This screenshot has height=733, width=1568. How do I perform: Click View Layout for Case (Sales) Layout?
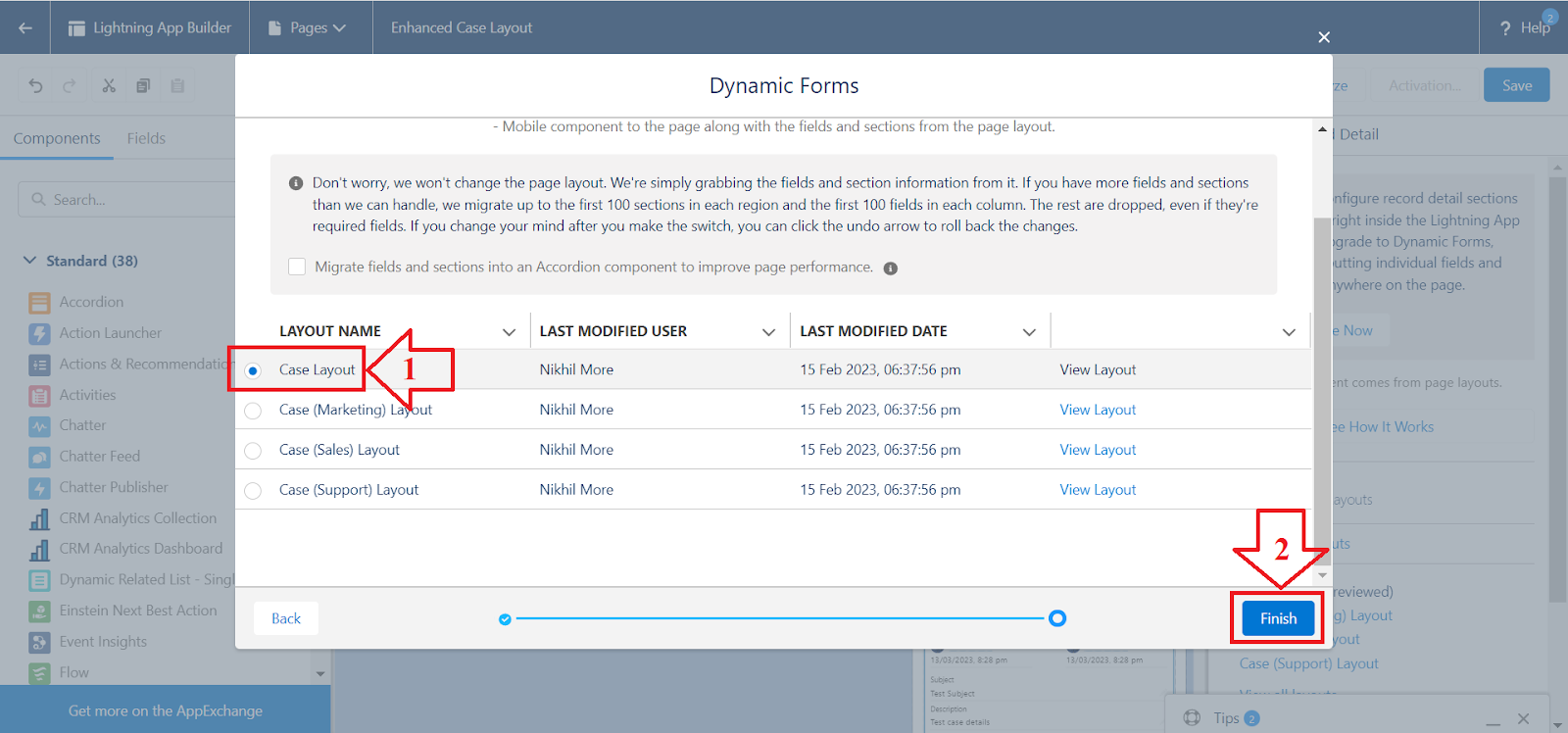[x=1098, y=450]
